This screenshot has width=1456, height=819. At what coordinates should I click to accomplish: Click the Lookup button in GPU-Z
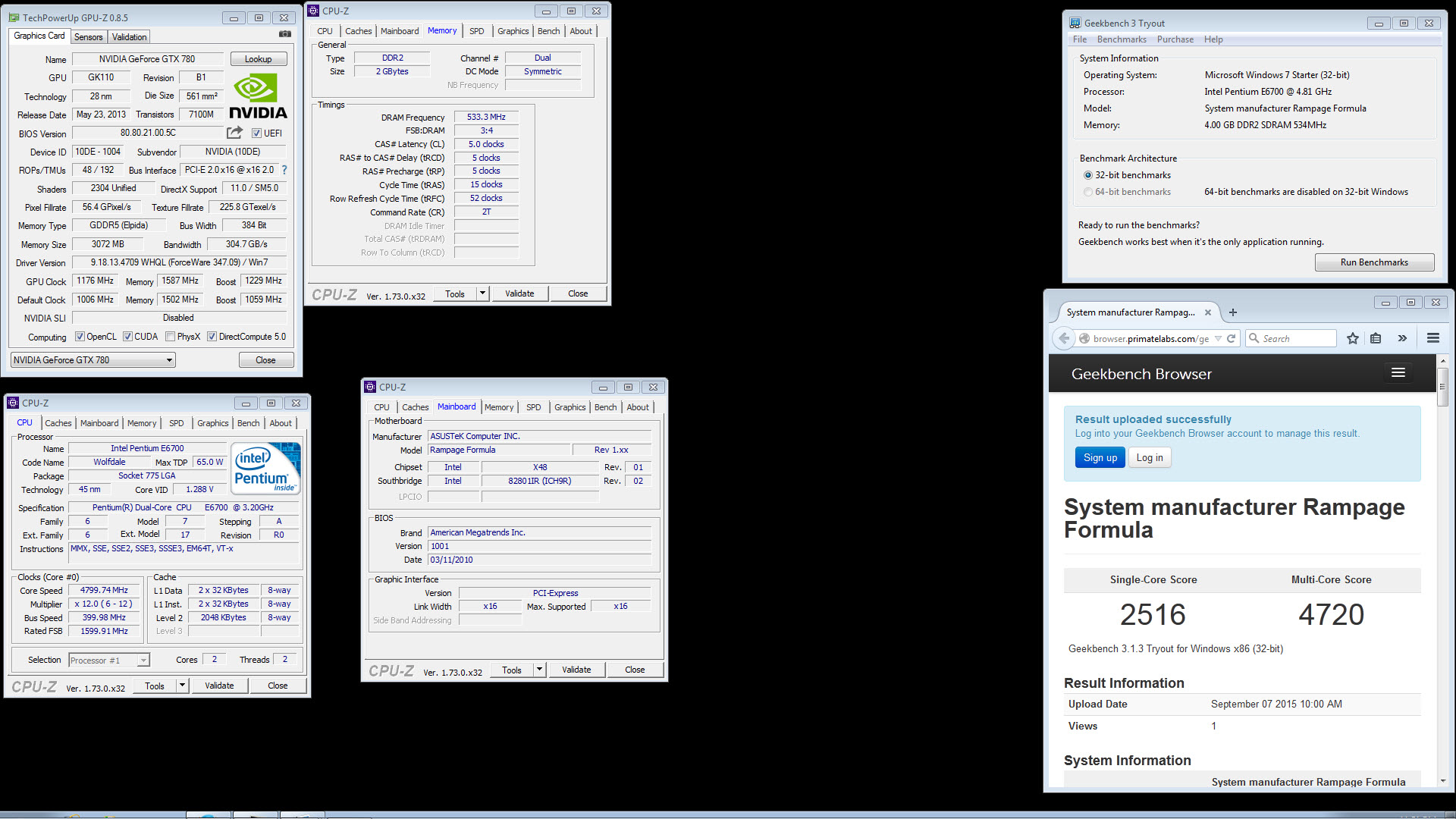click(x=258, y=59)
